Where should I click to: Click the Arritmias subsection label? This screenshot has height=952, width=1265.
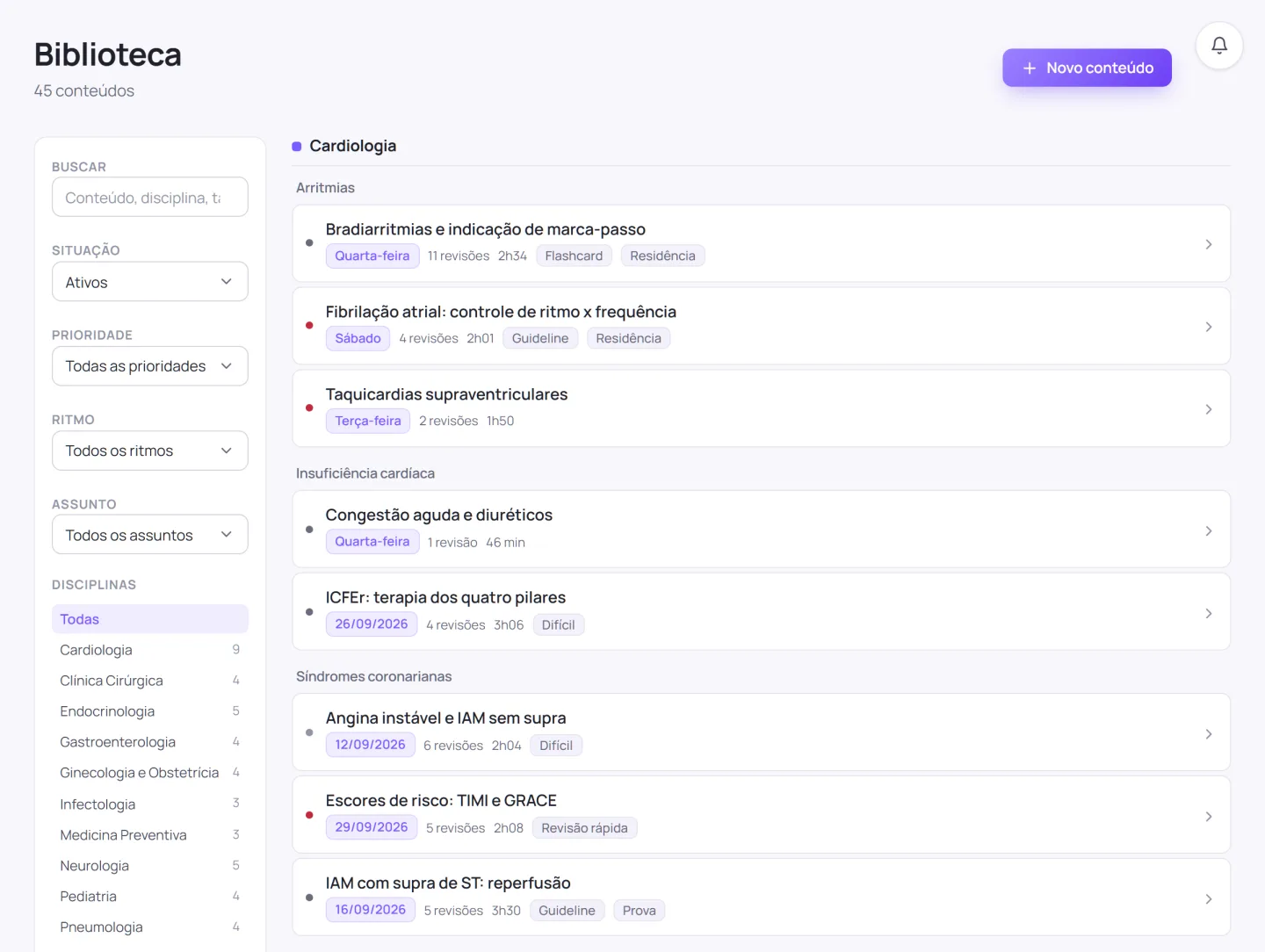tap(325, 188)
